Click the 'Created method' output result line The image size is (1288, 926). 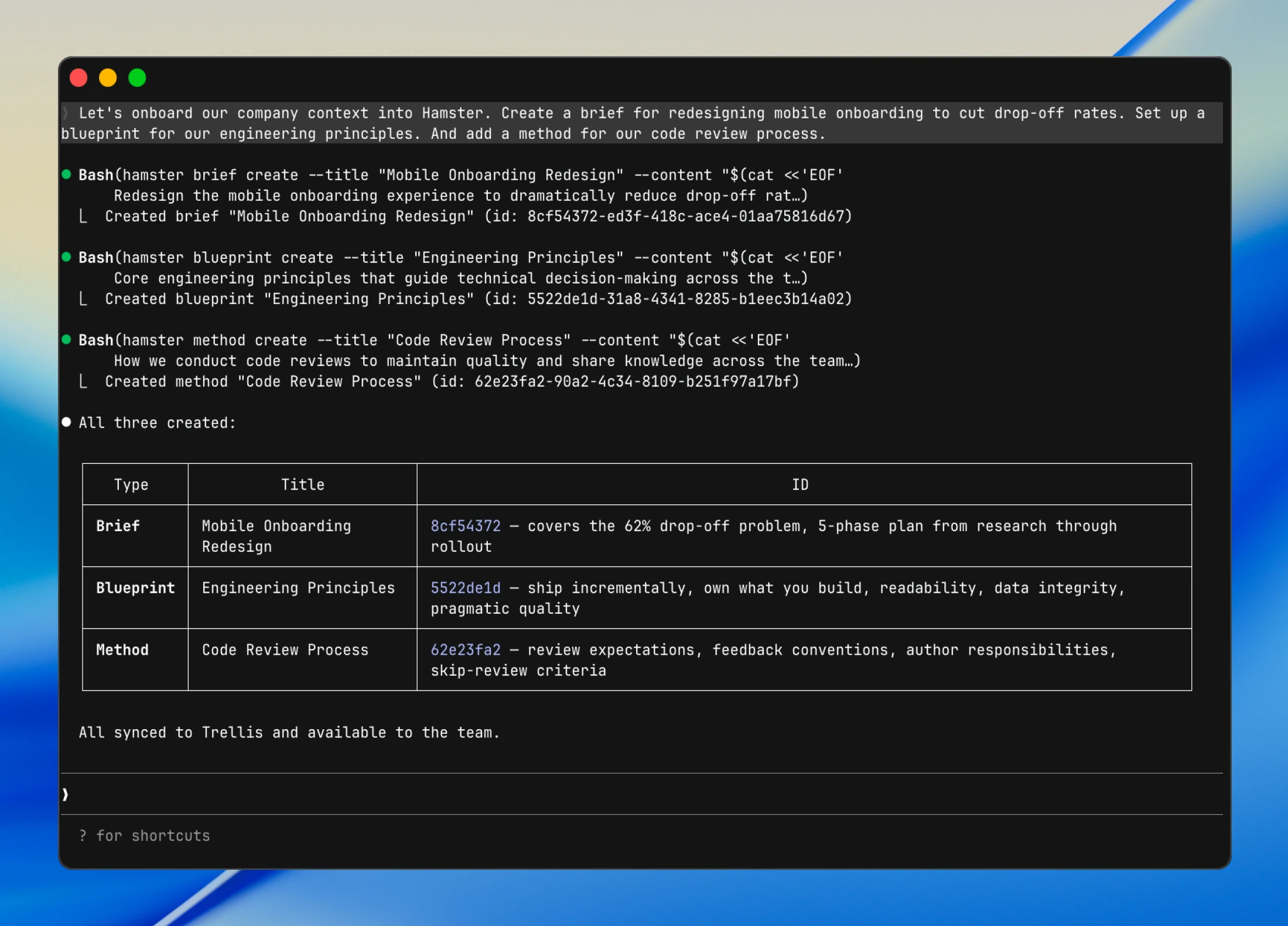click(x=451, y=382)
